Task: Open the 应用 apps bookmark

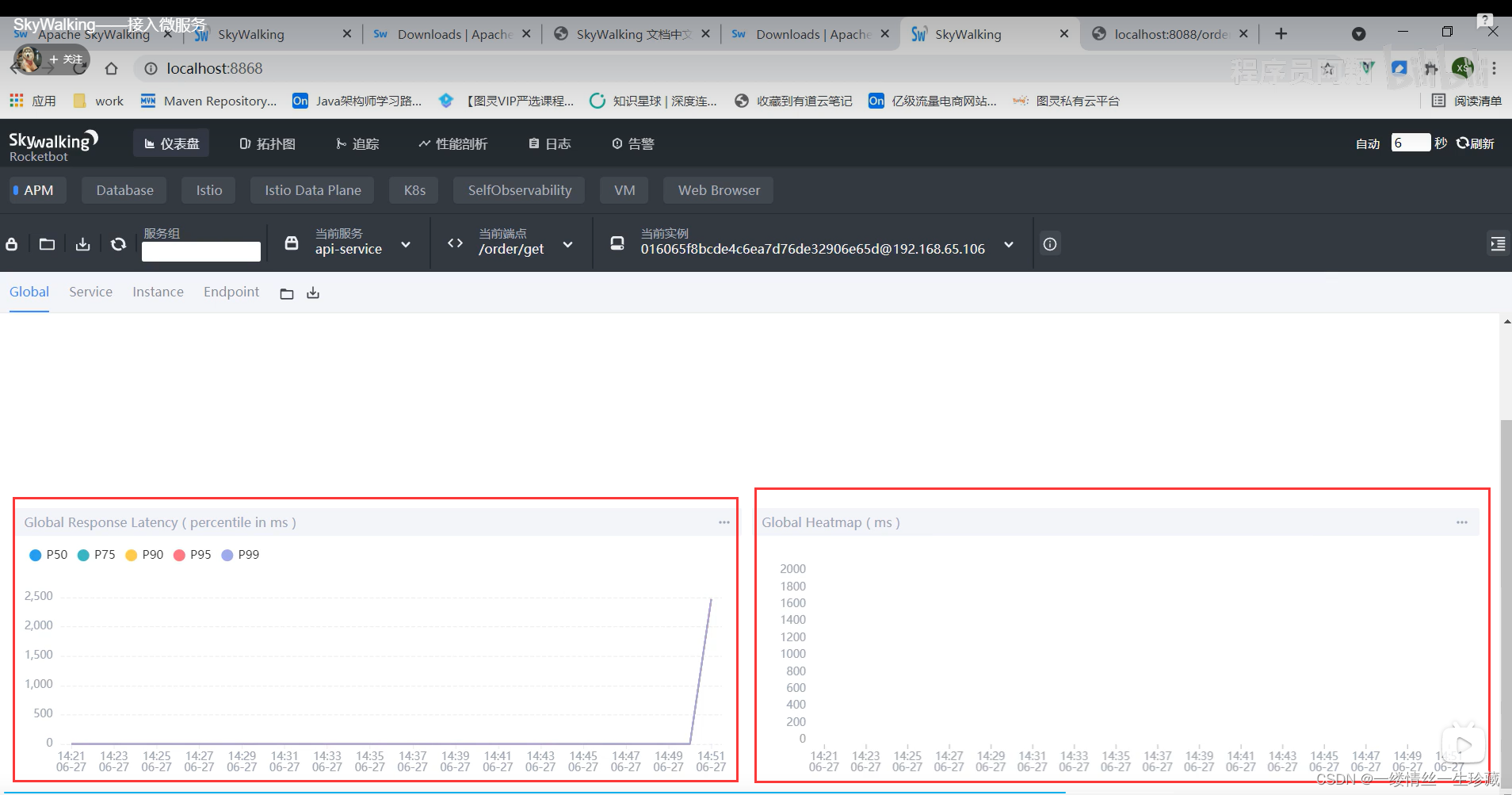Action: point(32,101)
